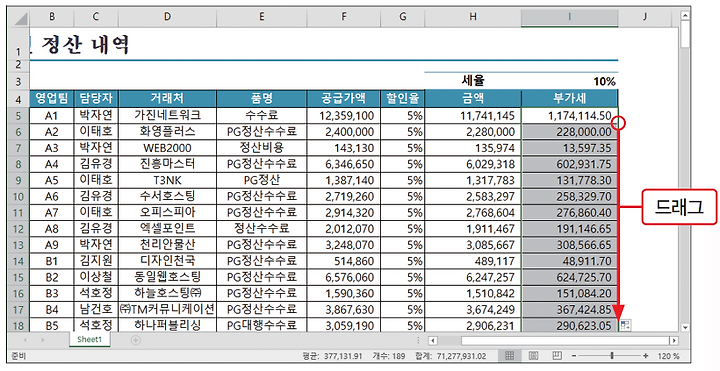Click the 정산 내역 title cell
Image resolution: width=720 pixels, height=371 pixels.
click(x=85, y=45)
